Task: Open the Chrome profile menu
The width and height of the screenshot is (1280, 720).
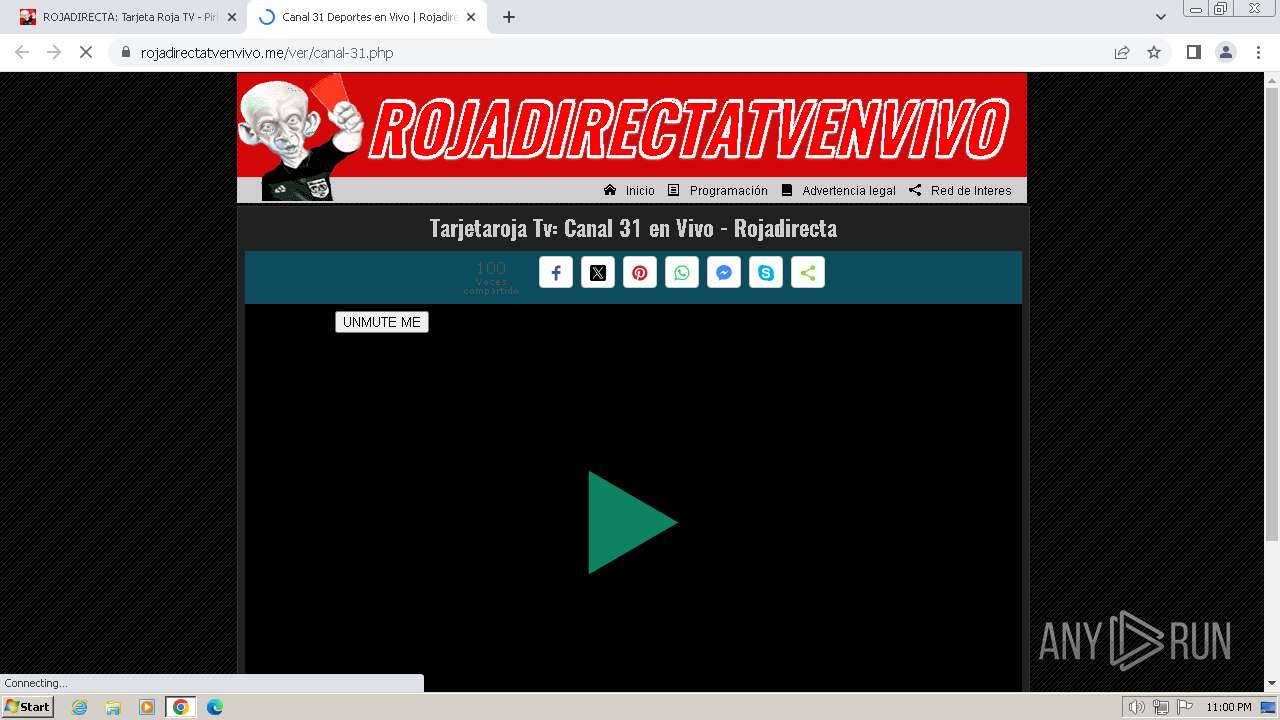Action: pyautogui.click(x=1226, y=52)
